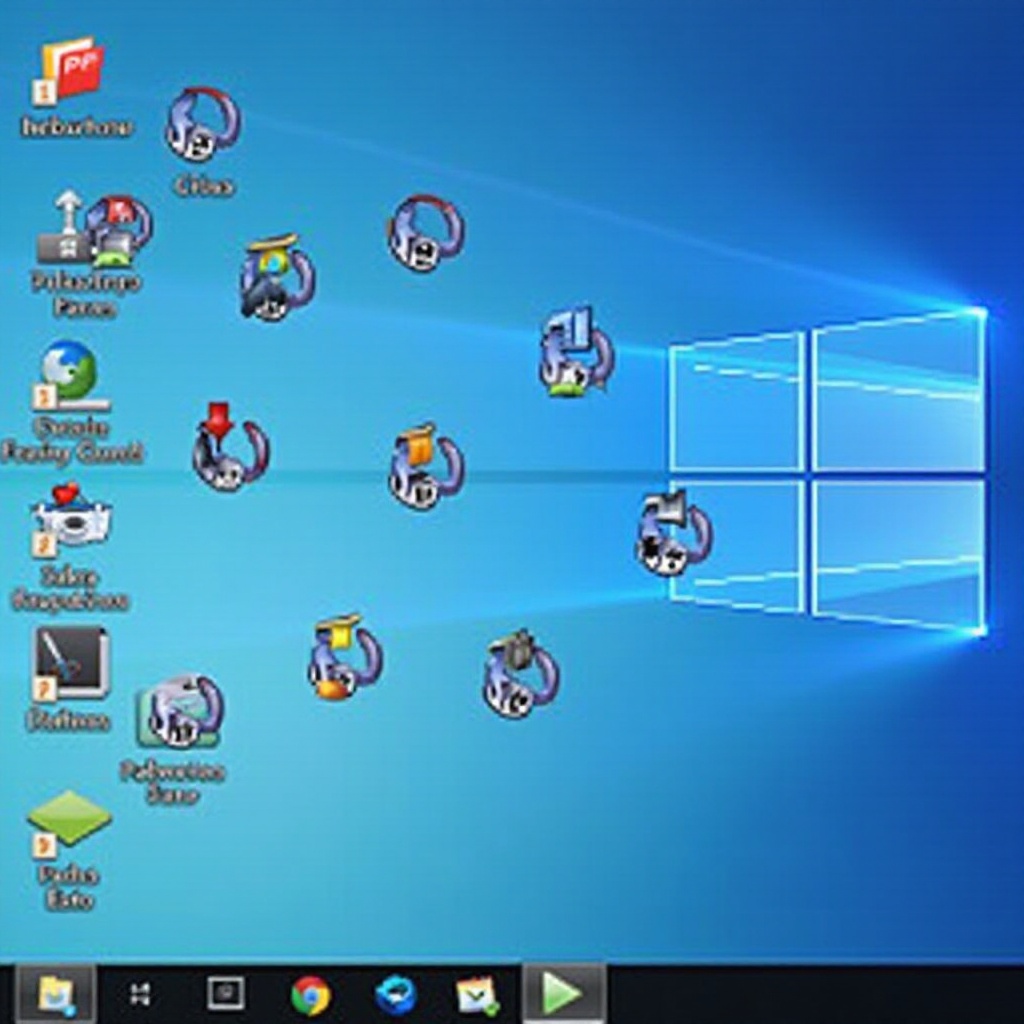Open the headphone icon on green box
The height and width of the screenshot is (1024, 1024).
180,712
